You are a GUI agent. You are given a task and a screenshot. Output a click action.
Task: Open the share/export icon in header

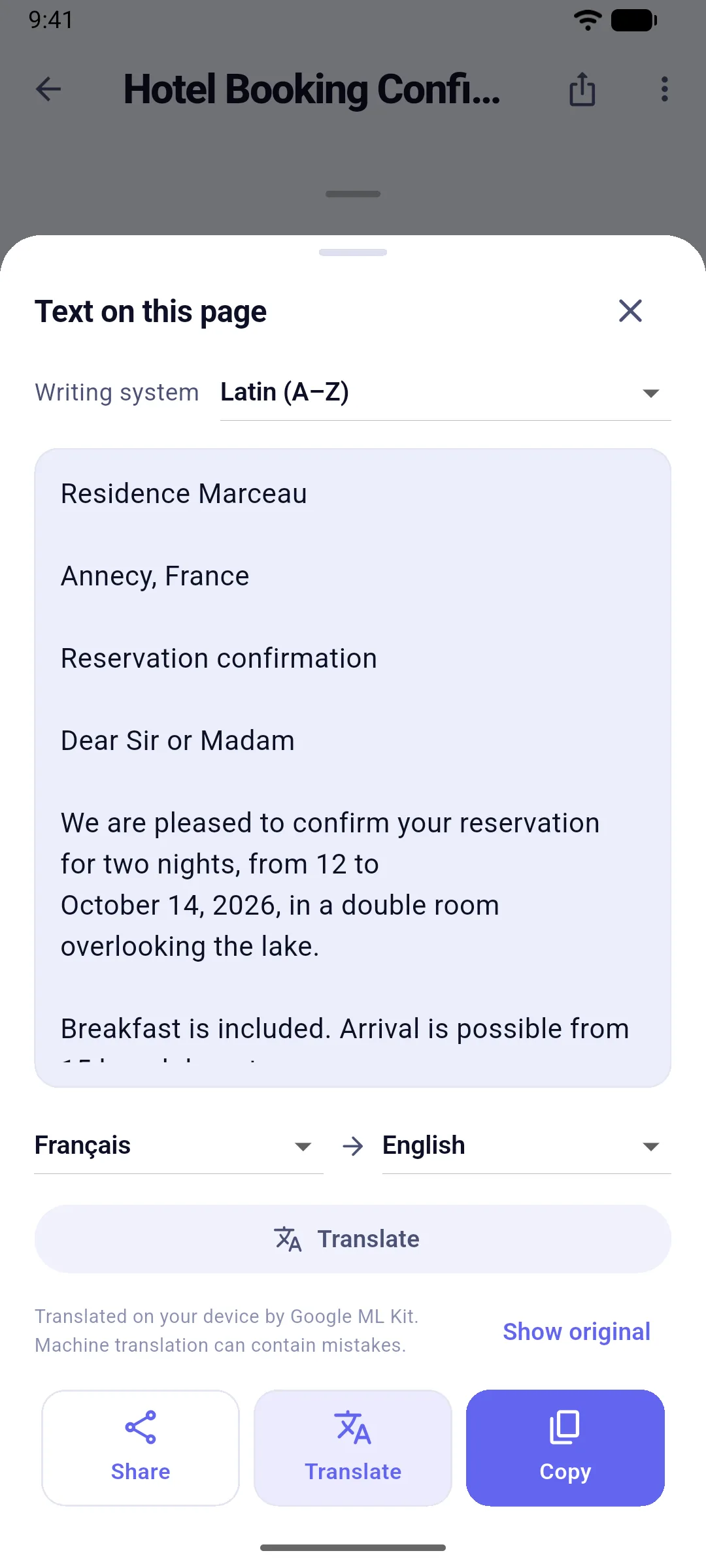tap(582, 89)
